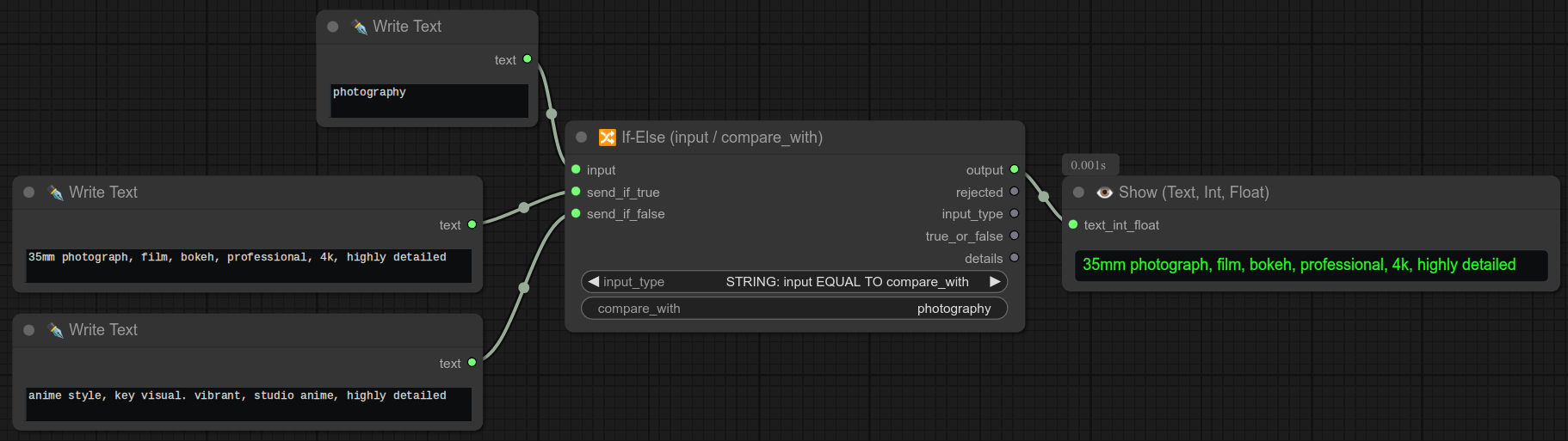Click the anime style text box
This screenshot has height=441, width=1568.
pyautogui.click(x=248, y=403)
